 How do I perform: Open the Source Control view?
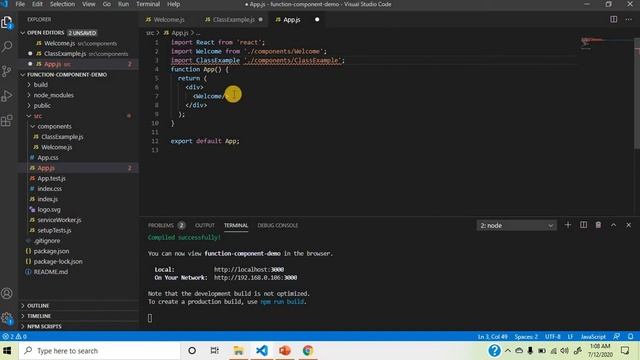[x=7, y=71]
